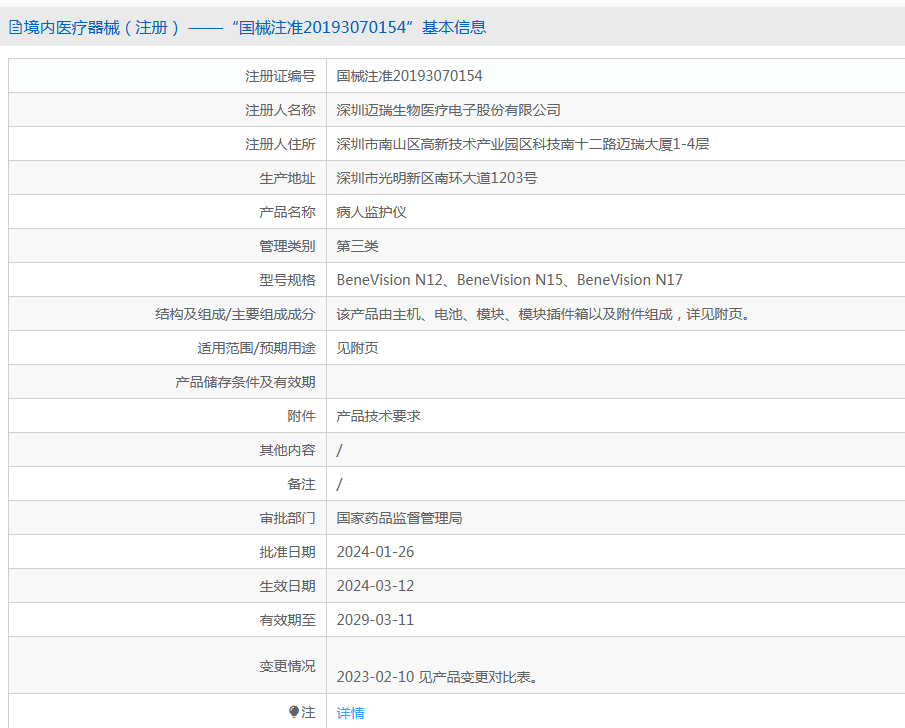The height and width of the screenshot is (728, 905).
Task: Select production address 深圳市光明新区南环大道1203号
Action: 436,178
